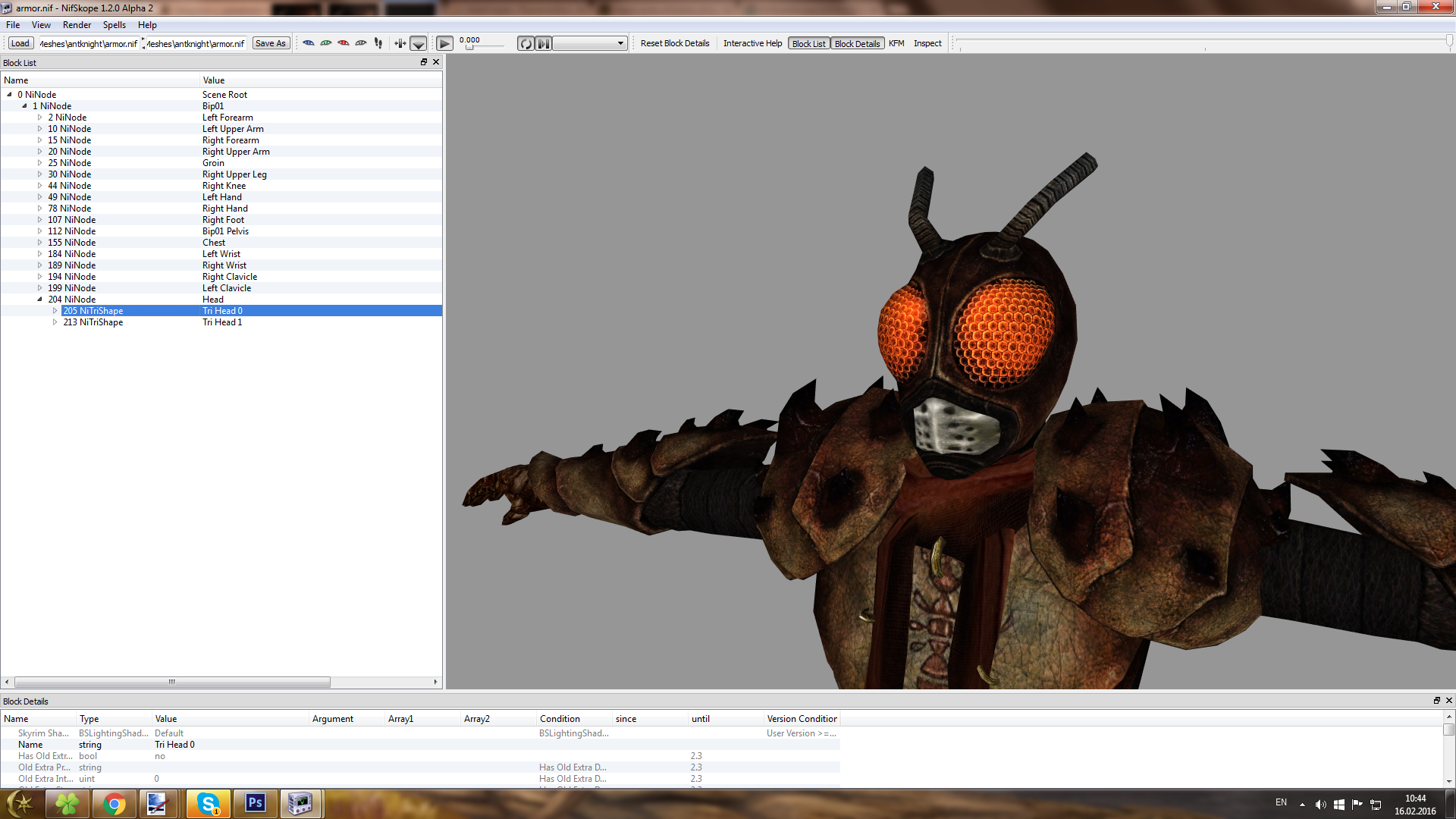Expand the 2 NiNode Left Forearm
Screen dimensions: 1456x819
tap(39, 118)
